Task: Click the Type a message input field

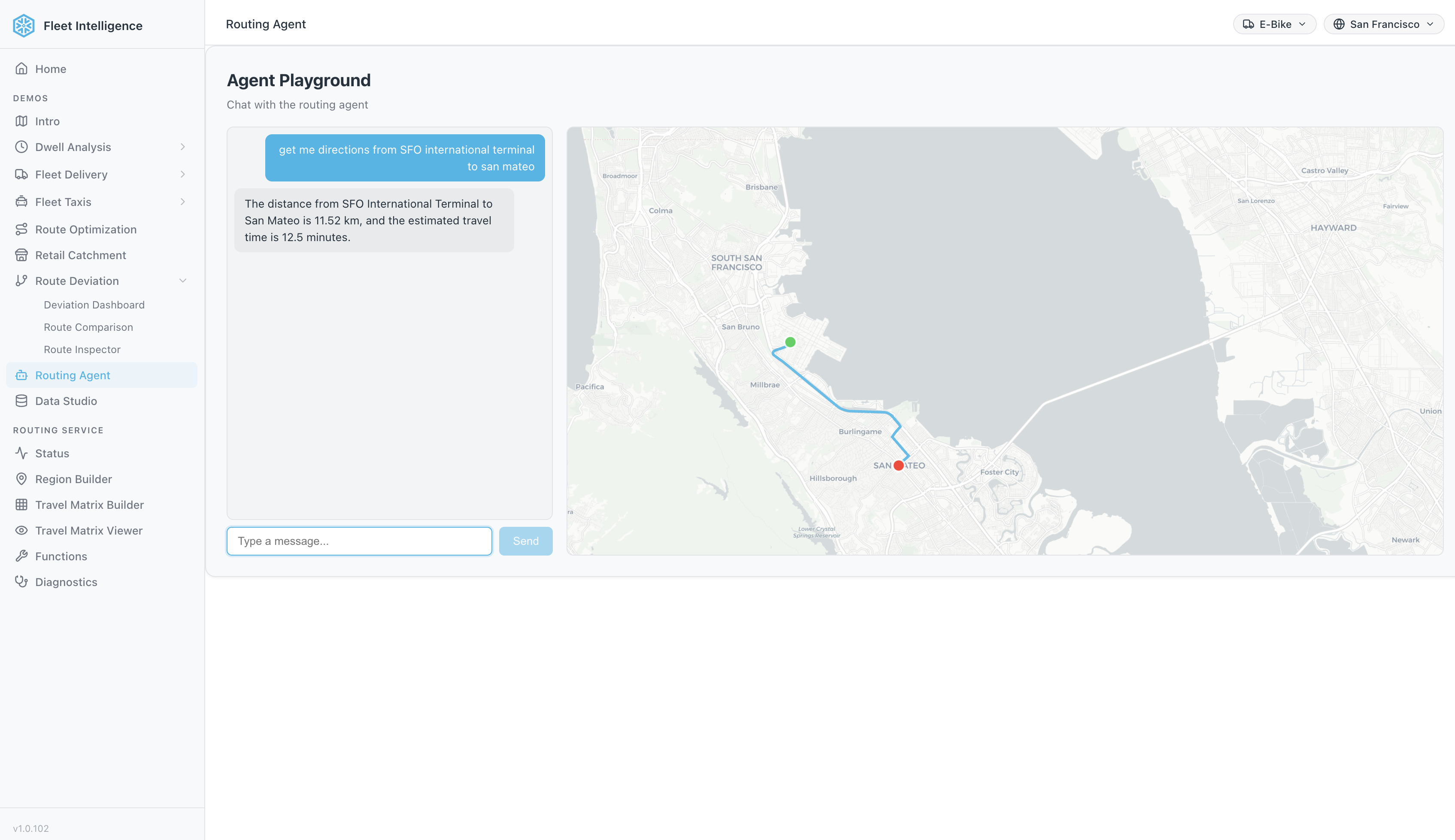Action: click(359, 541)
